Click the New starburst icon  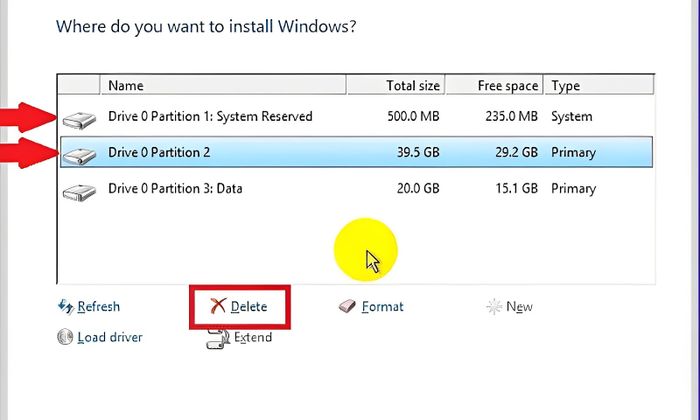pos(494,307)
